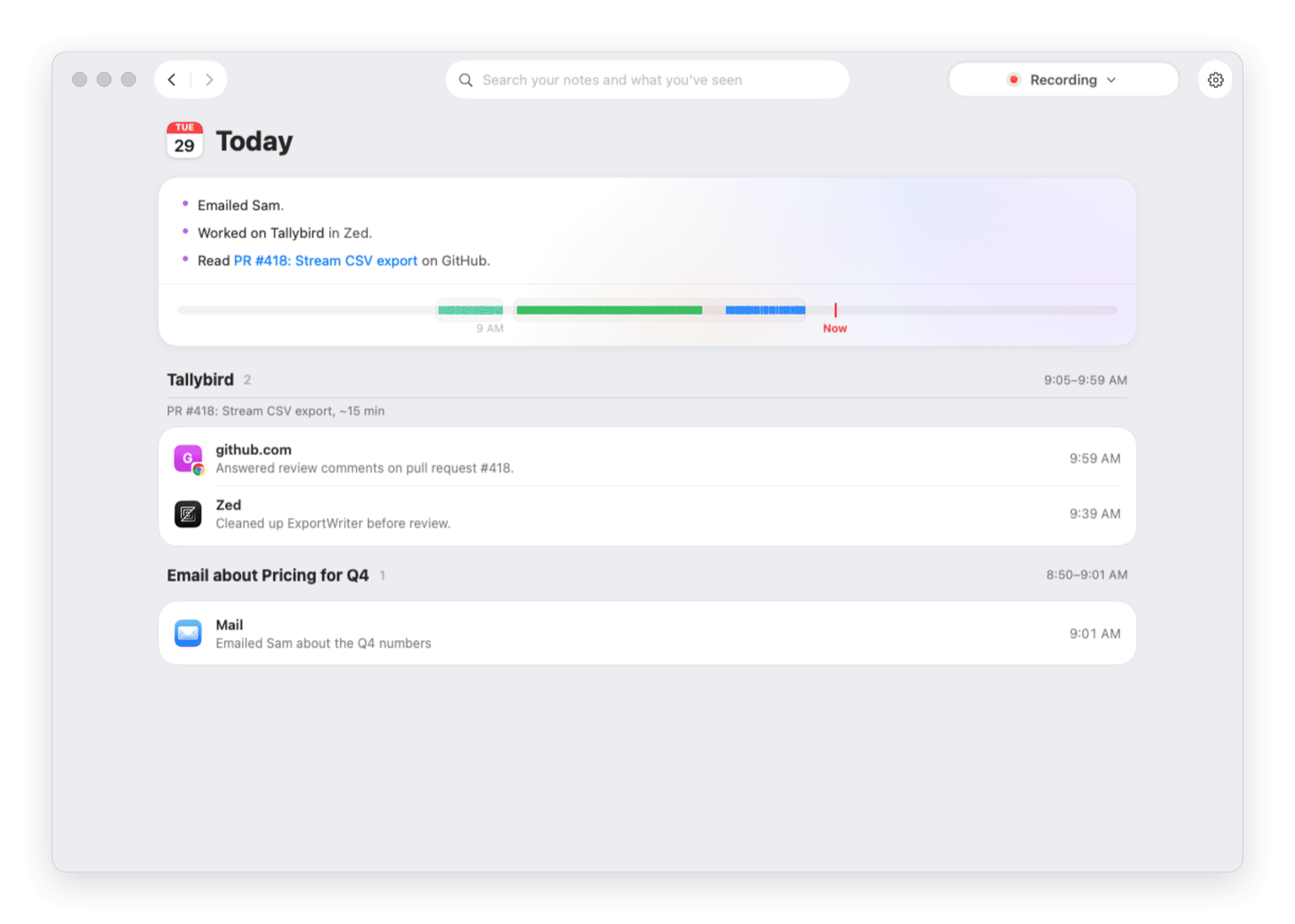Viewport: 1295px width, 924px height.
Task: Click the 9 AM timeline label
Action: (x=490, y=328)
